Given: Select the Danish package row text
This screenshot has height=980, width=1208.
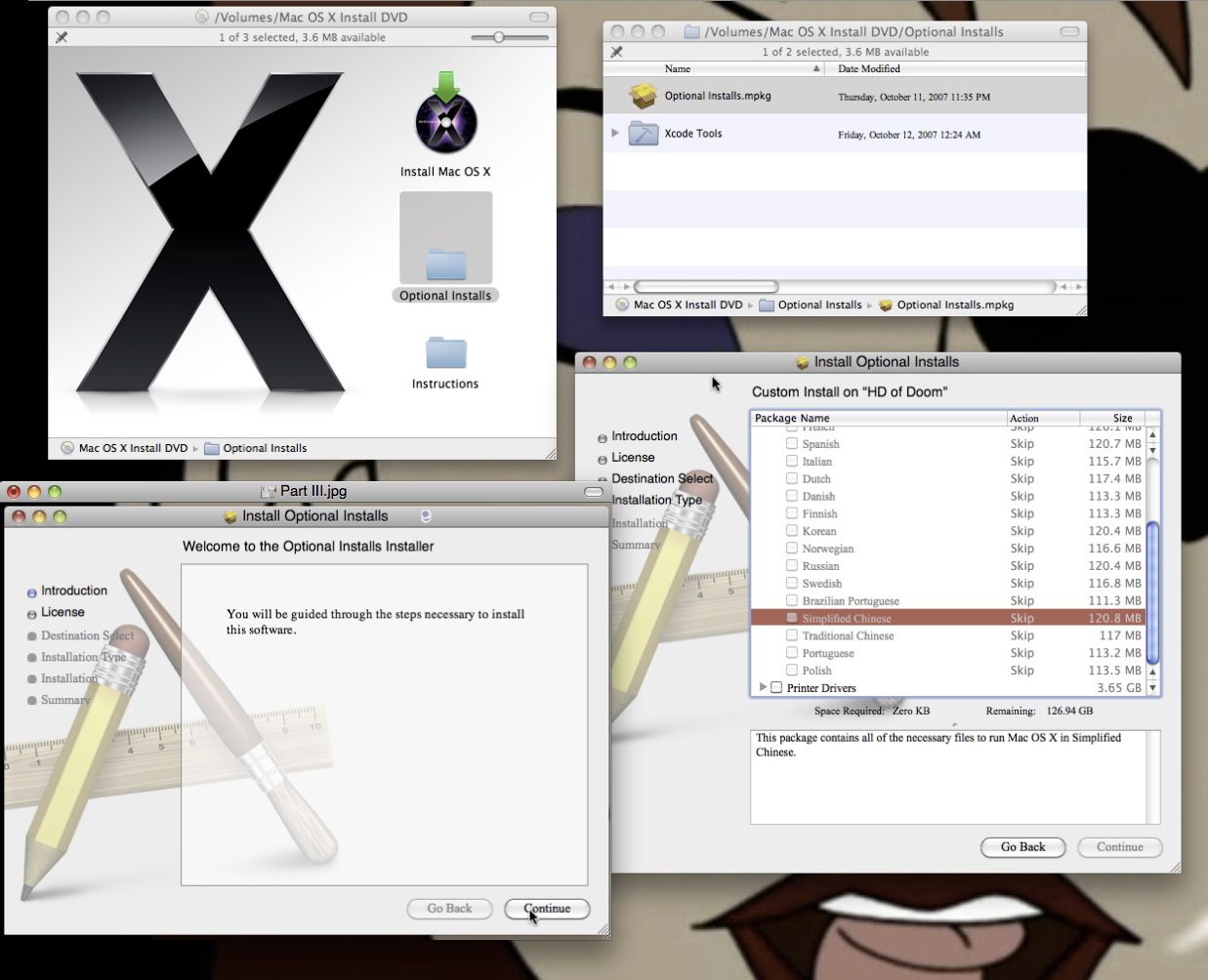Looking at the screenshot, I should pyautogui.click(x=818, y=496).
